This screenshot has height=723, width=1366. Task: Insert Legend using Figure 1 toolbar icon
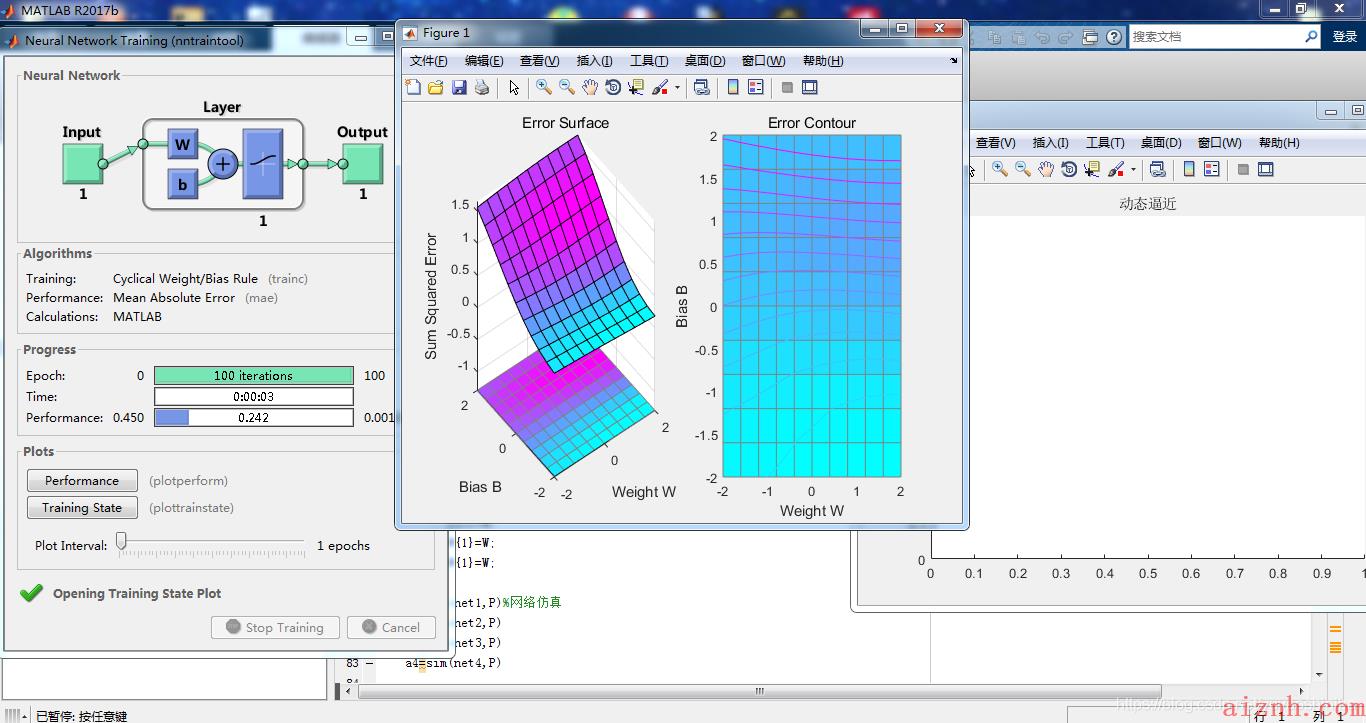756,88
